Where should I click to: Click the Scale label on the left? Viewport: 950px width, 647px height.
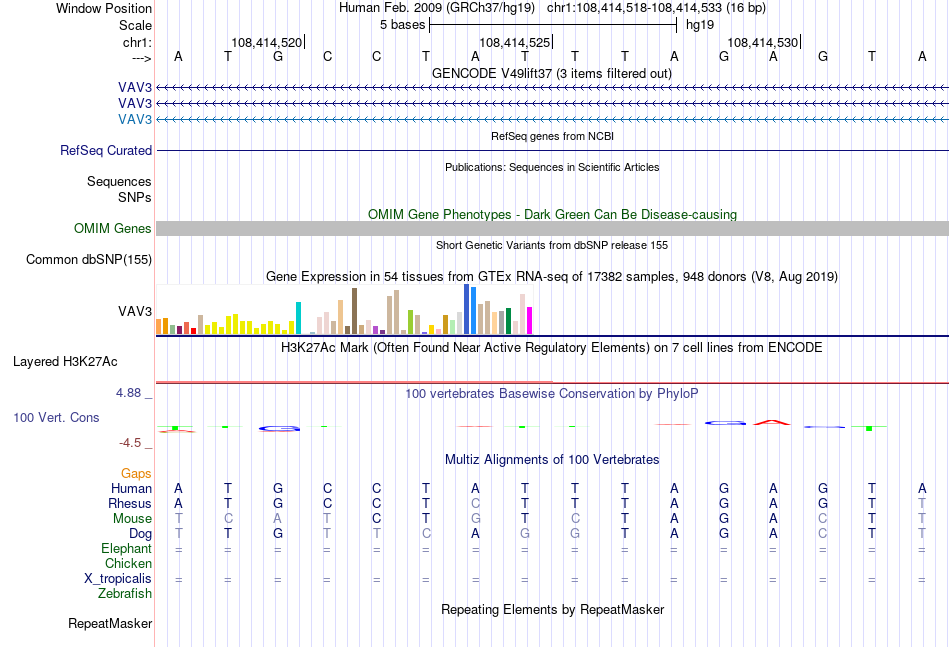click(x=135, y=25)
